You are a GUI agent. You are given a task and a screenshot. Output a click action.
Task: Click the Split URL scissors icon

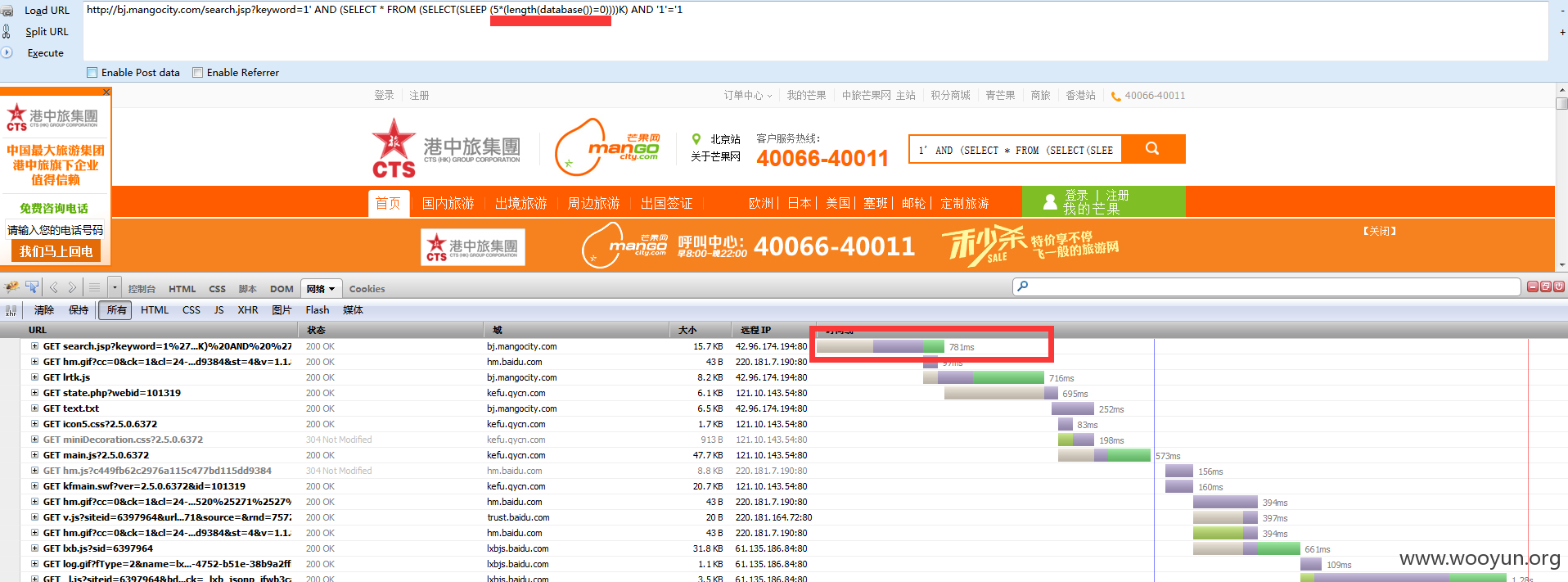pos(7,31)
